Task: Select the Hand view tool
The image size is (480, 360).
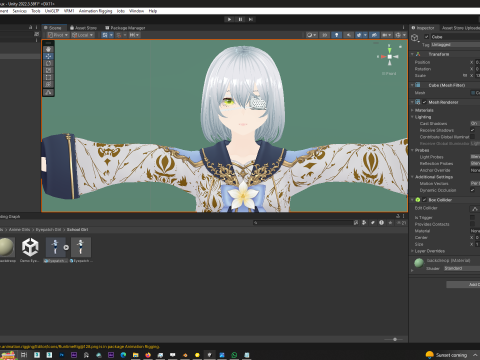Action: click(48, 49)
